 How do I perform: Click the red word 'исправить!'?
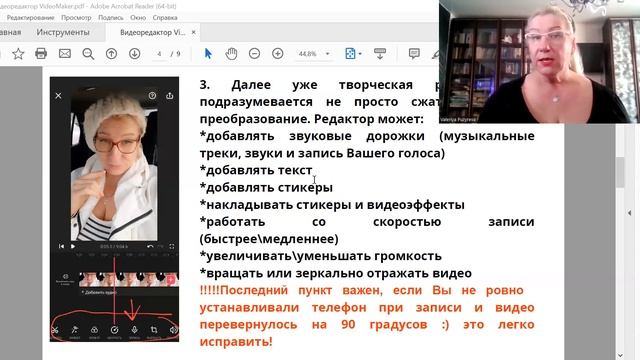coord(236,342)
